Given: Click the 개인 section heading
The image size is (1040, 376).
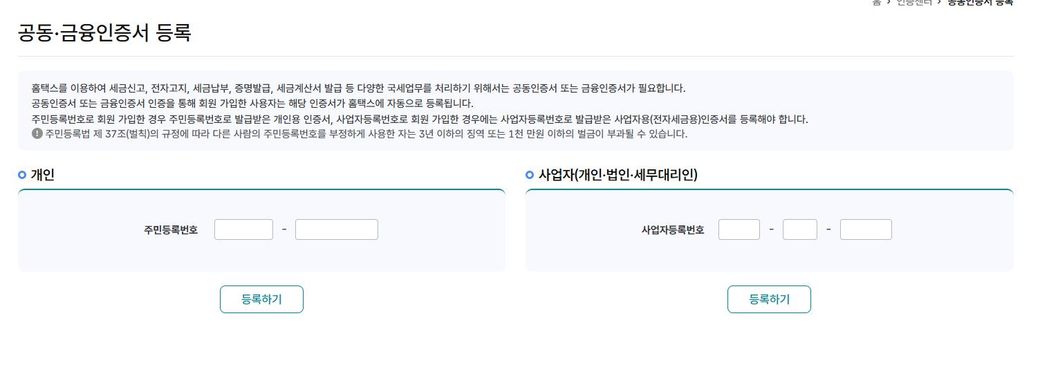Looking at the screenshot, I should 42,175.
